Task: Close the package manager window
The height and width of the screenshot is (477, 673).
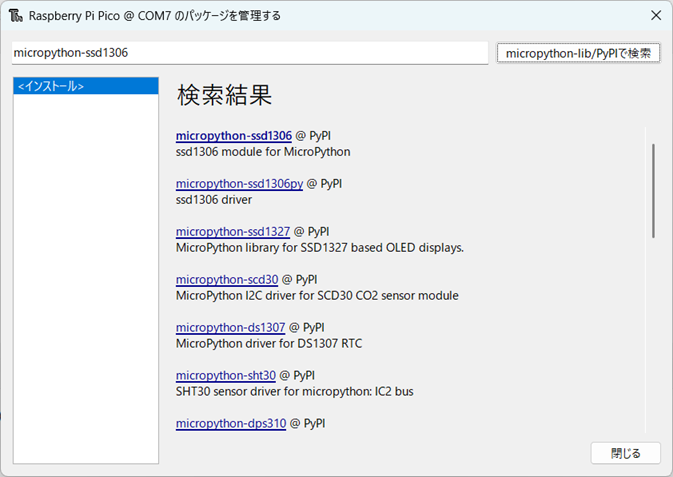Action: point(656,15)
